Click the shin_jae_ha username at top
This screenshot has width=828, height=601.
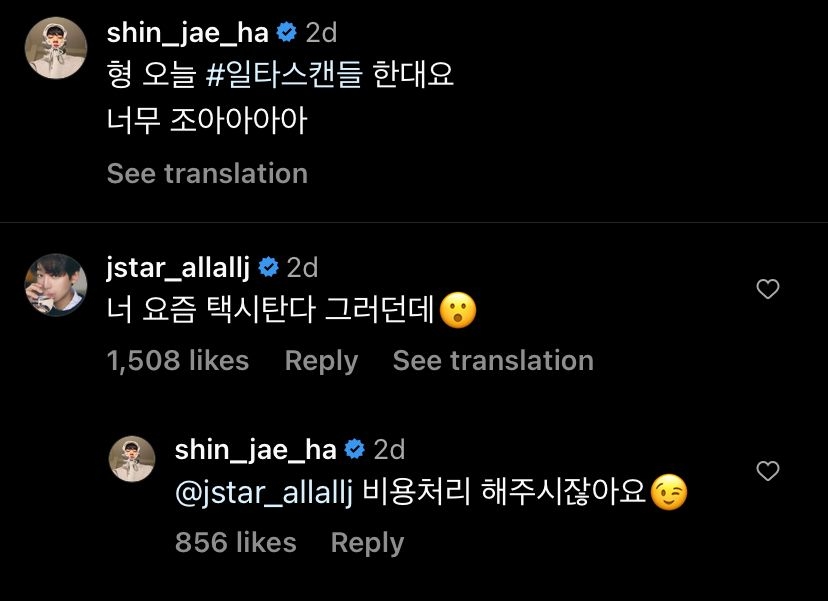click(187, 33)
